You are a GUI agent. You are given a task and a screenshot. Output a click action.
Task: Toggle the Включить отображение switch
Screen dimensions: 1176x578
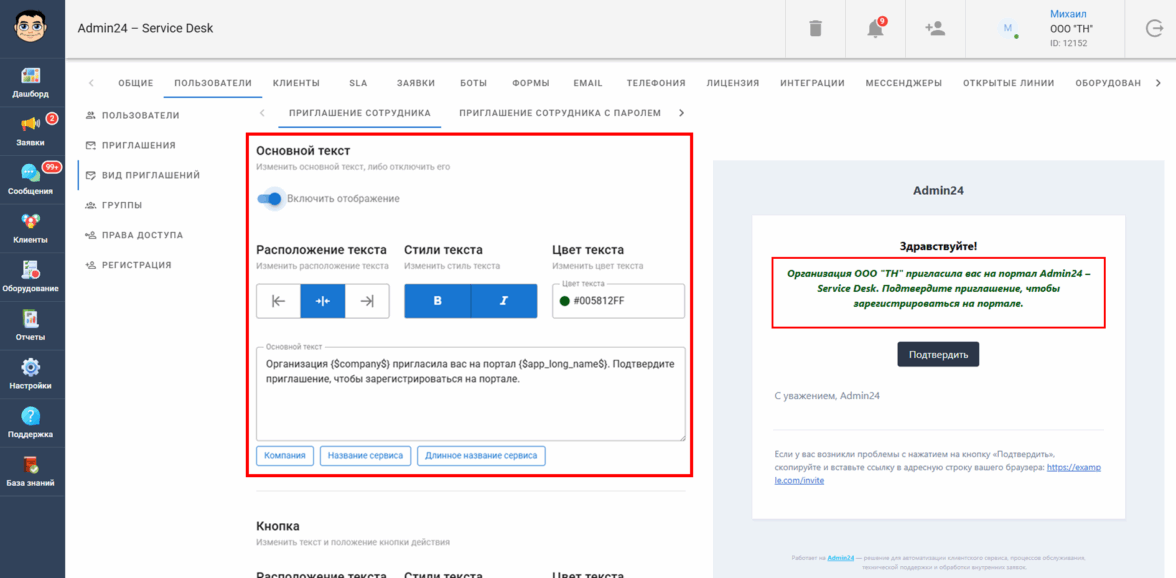(270, 199)
